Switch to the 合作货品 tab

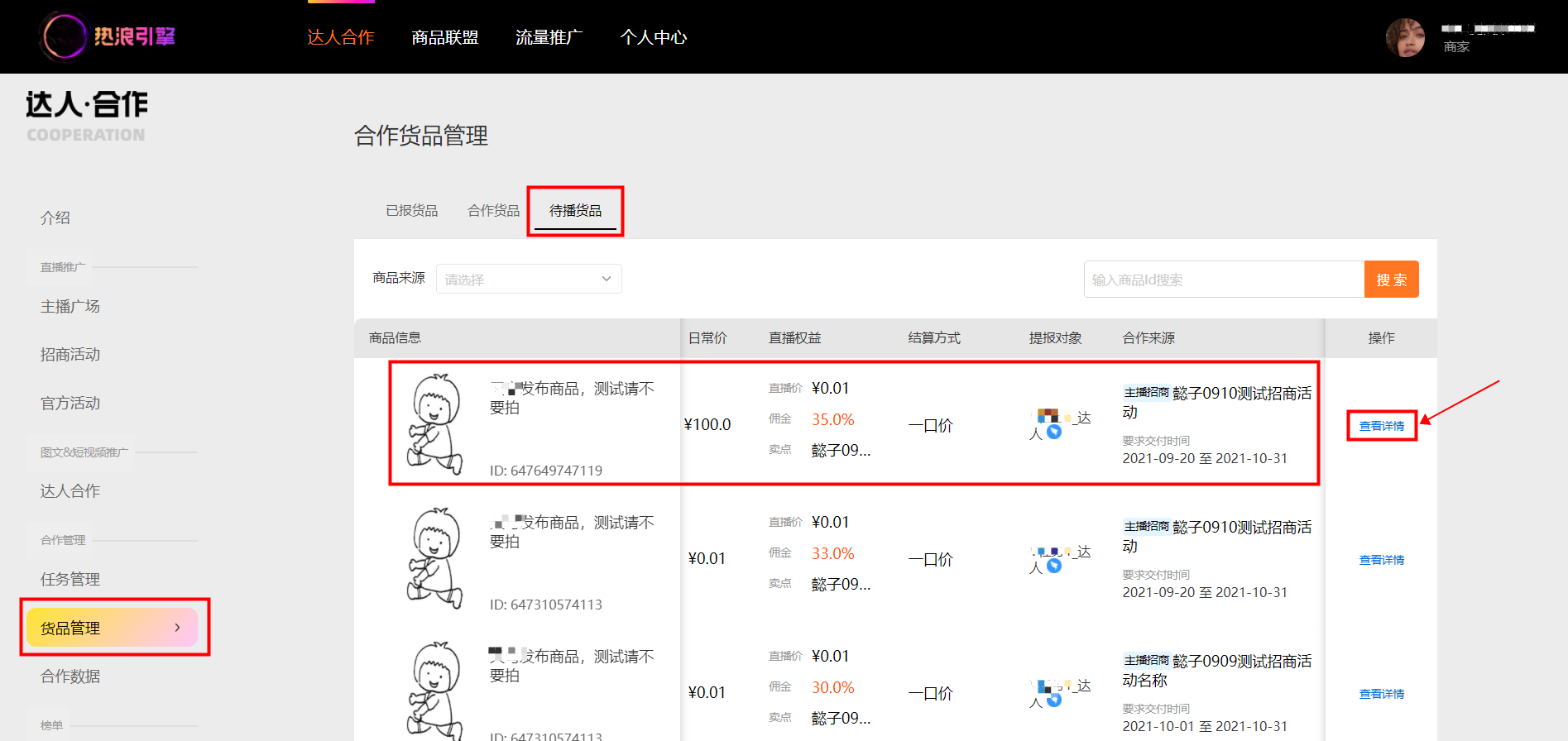click(494, 211)
